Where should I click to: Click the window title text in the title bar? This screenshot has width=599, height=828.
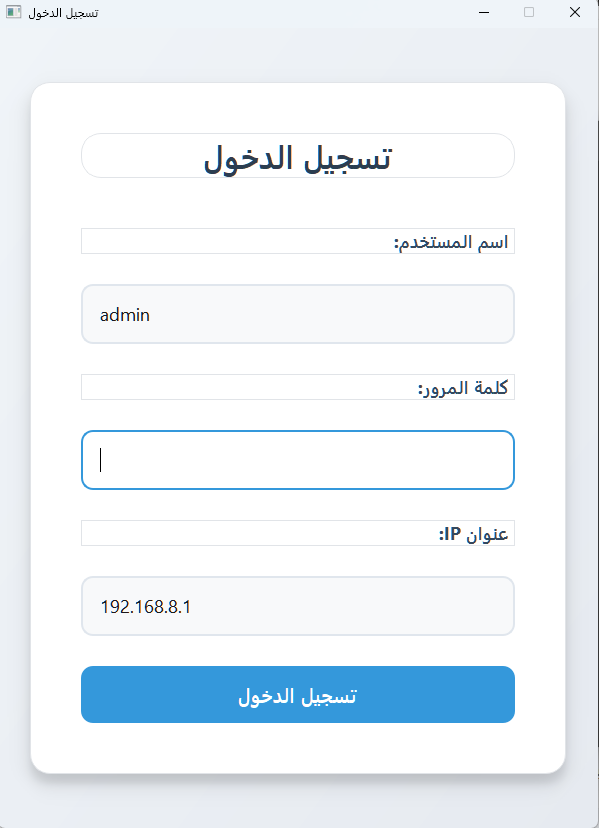tap(63, 13)
